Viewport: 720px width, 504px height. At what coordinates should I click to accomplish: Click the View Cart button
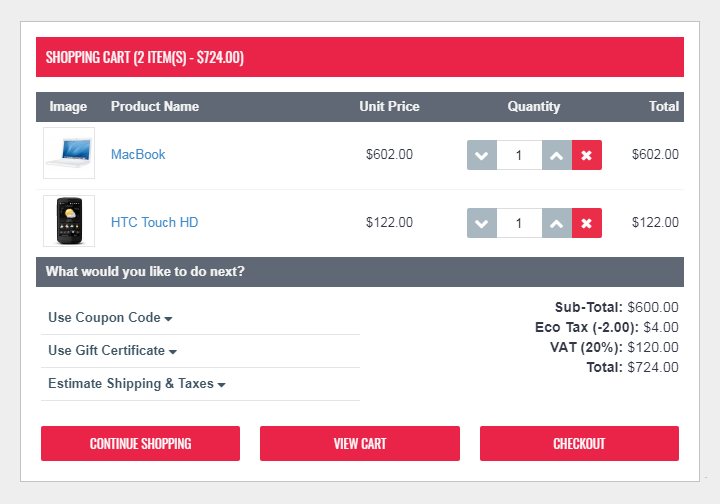(x=360, y=443)
